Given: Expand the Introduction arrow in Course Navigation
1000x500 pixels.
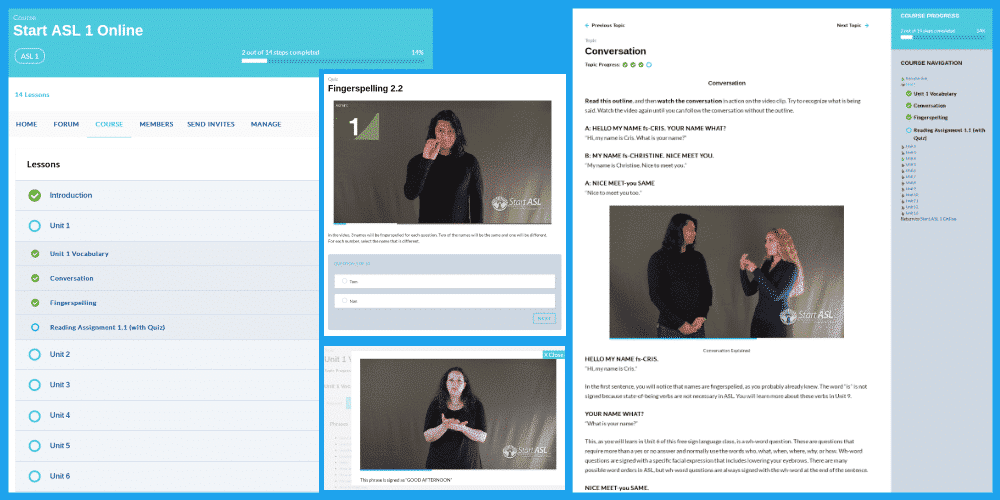Looking at the screenshot, I should [902, 79].
